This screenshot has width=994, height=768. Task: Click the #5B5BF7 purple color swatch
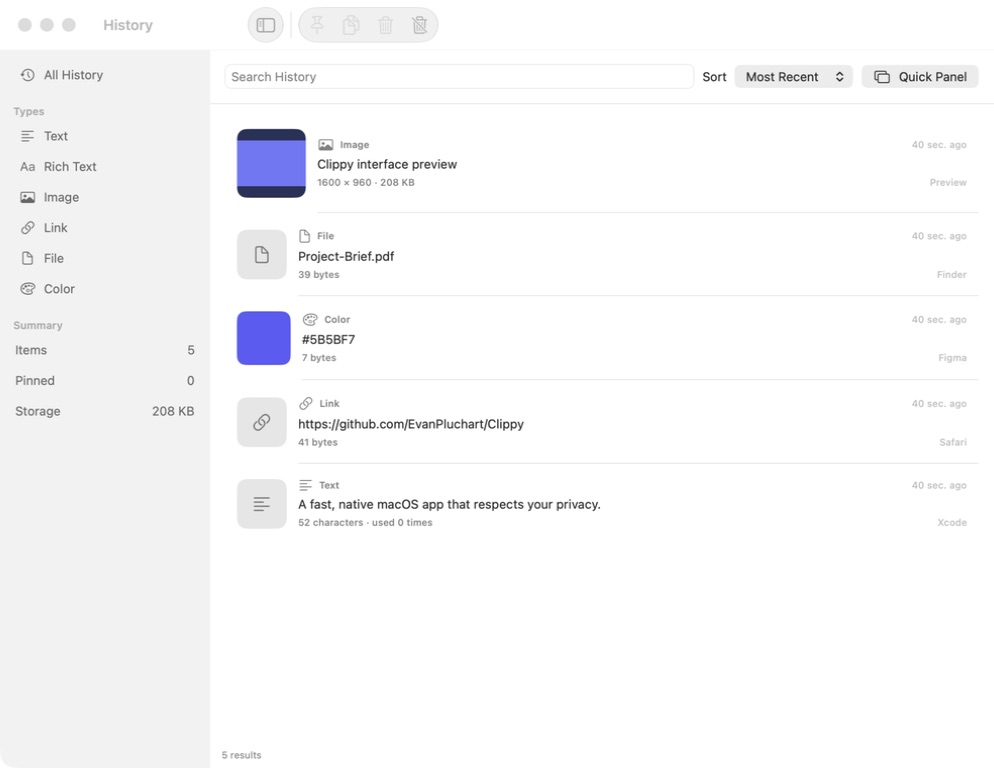coord(264,338)
